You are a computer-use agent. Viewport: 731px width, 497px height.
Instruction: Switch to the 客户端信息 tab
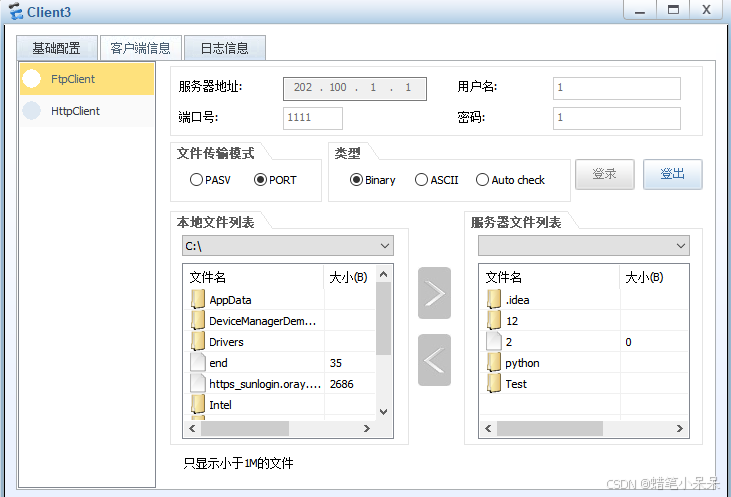140,48
